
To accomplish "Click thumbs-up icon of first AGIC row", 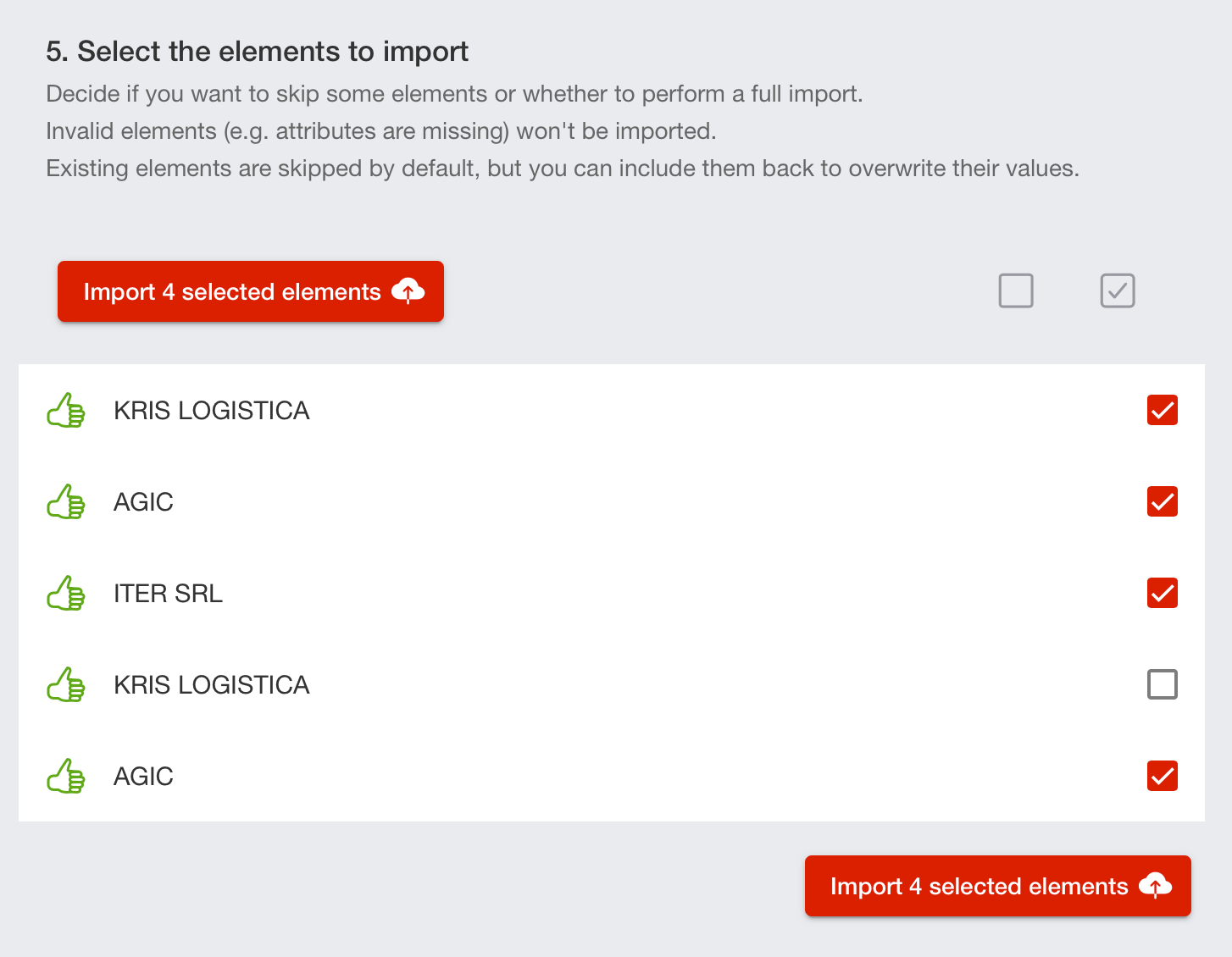I will coord(66,502).
